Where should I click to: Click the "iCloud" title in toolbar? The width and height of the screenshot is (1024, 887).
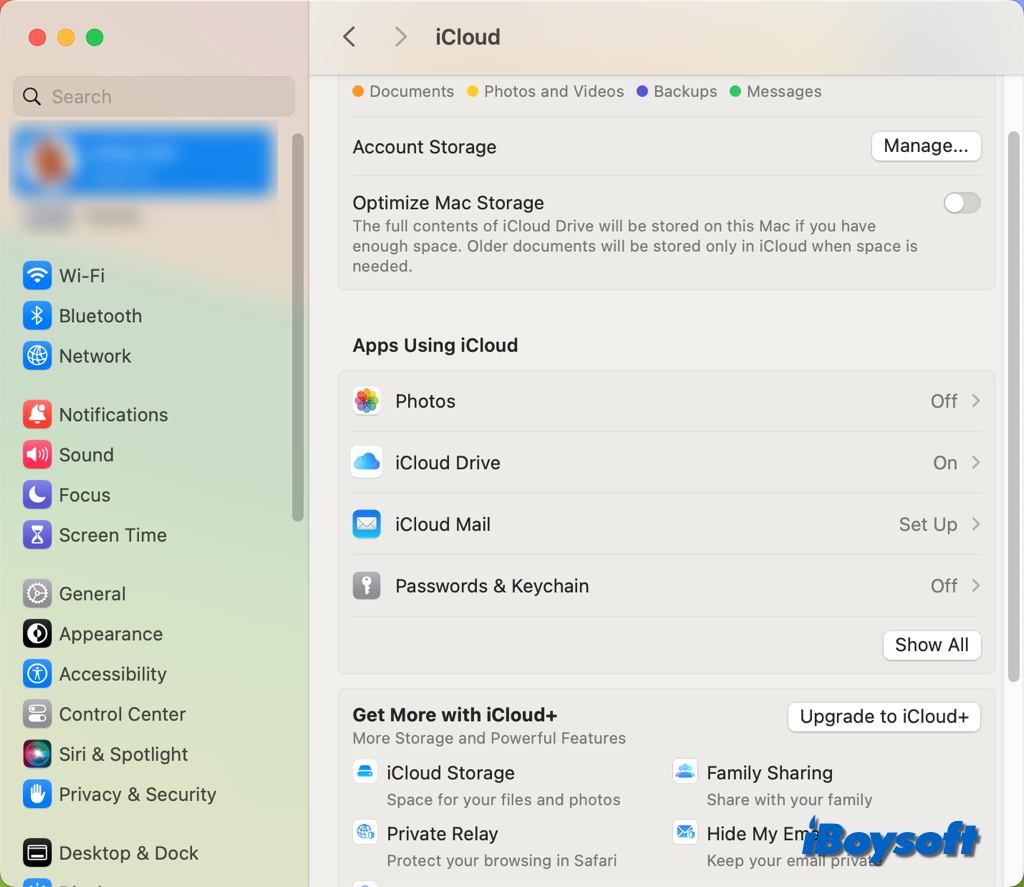pos(468,37)
